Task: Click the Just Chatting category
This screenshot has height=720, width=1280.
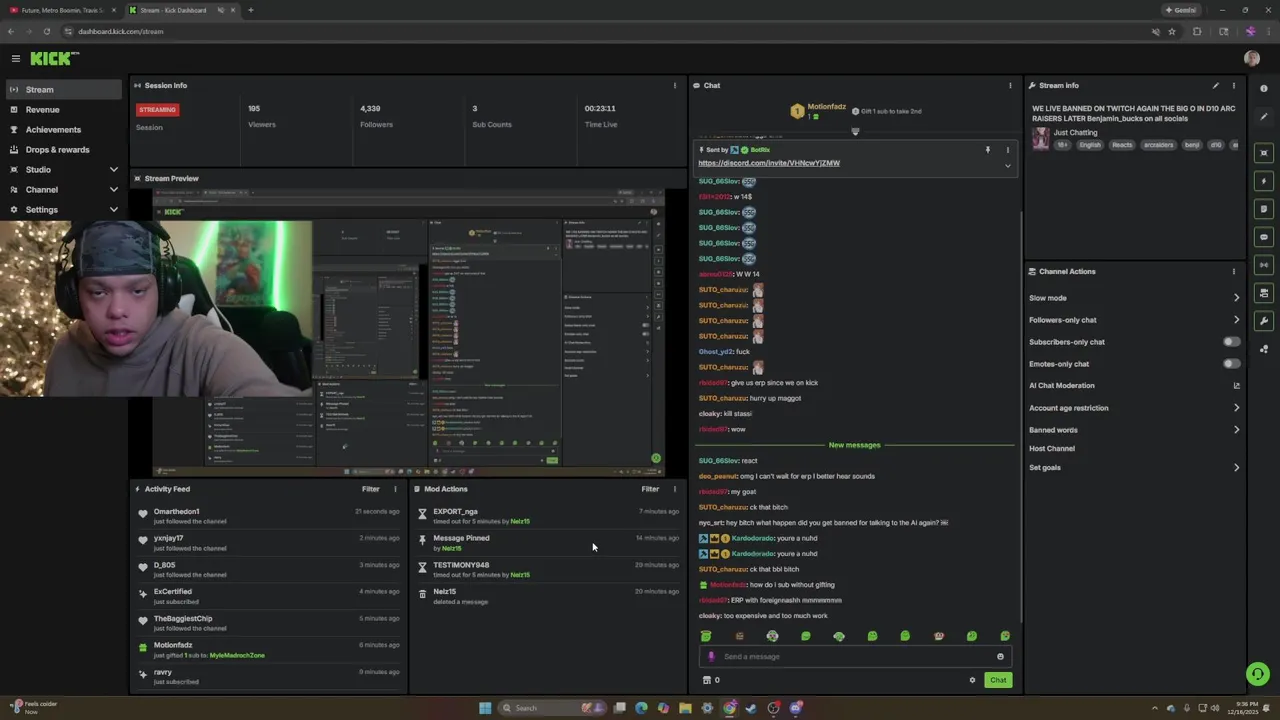Action: (1075, 132)
